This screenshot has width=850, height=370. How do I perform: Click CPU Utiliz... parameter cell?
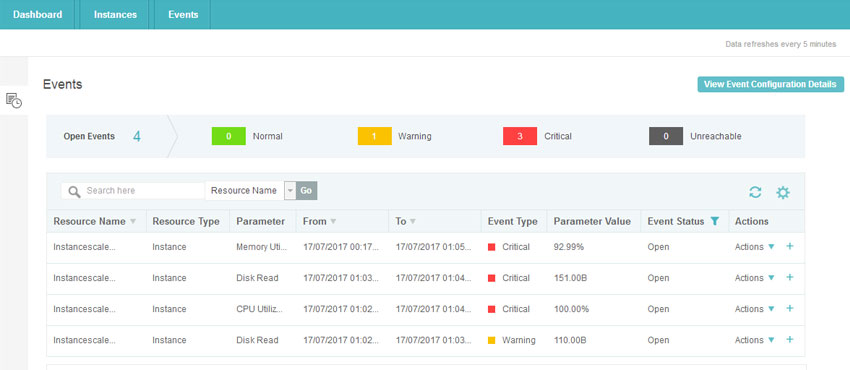[x=260, y=309]
